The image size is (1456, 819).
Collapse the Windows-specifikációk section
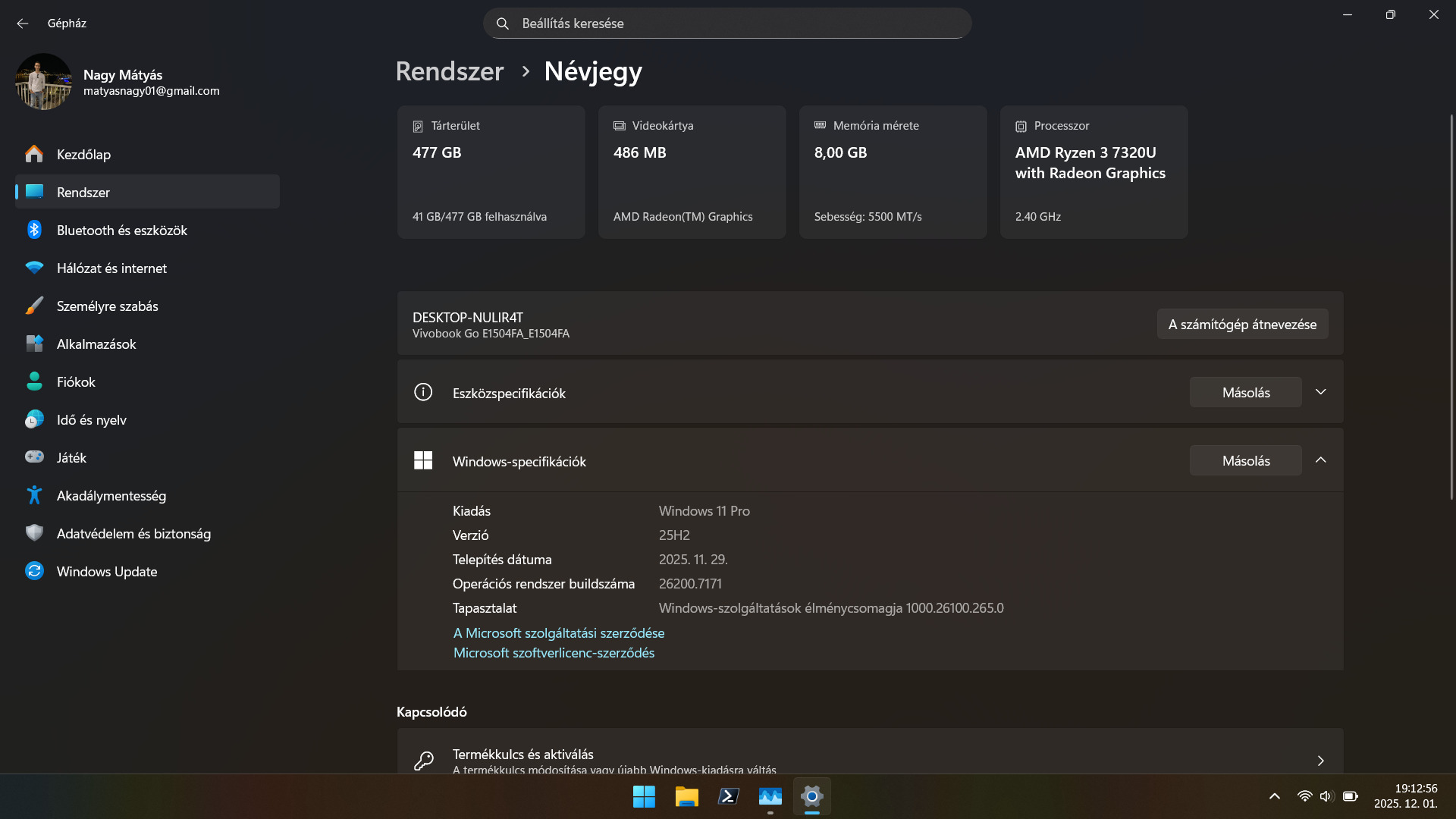[x=1320, y=460]
